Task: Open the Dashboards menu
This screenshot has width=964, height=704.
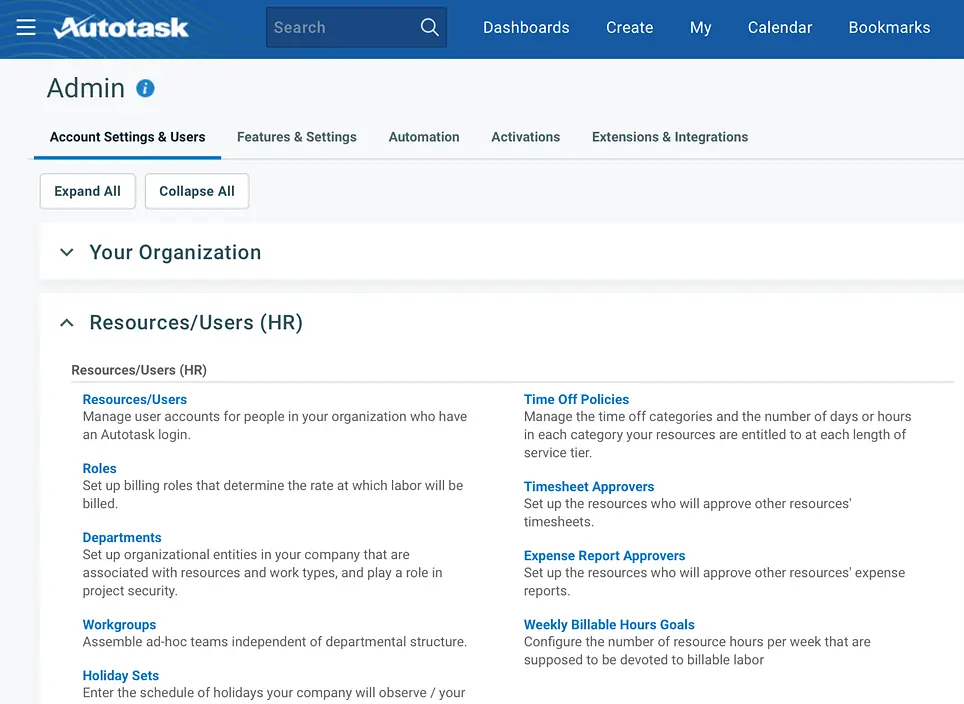Action: click(x=526, y=28)
